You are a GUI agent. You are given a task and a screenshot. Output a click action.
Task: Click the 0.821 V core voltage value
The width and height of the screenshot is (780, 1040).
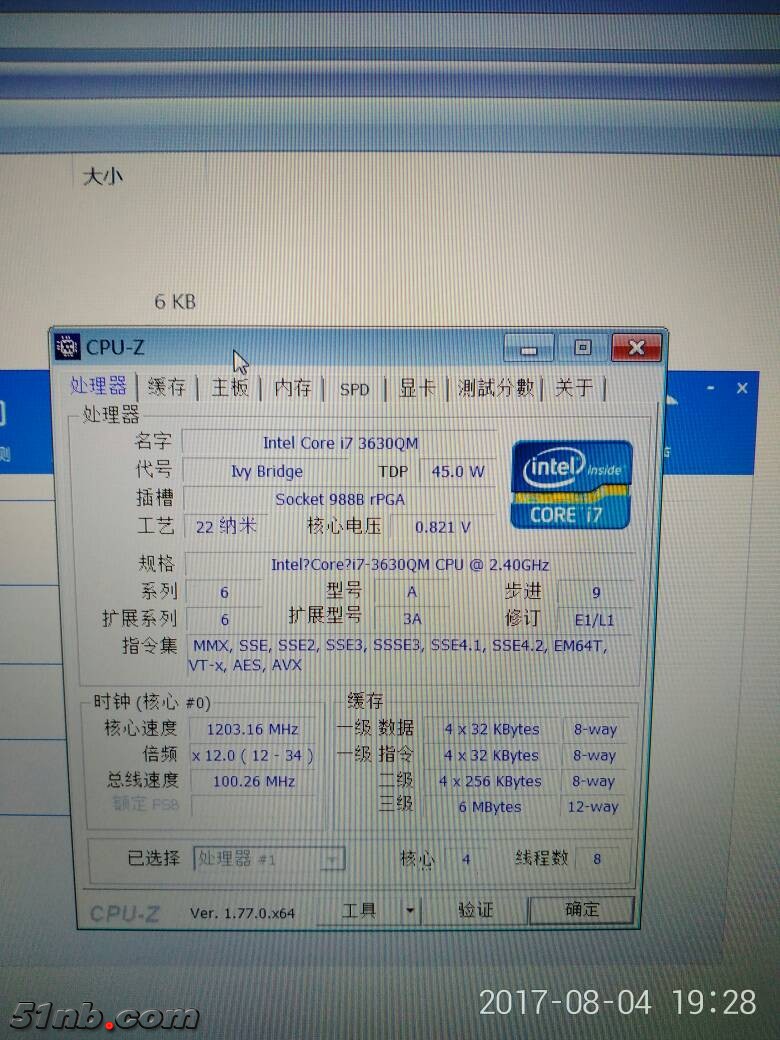(x=443, y=527)
